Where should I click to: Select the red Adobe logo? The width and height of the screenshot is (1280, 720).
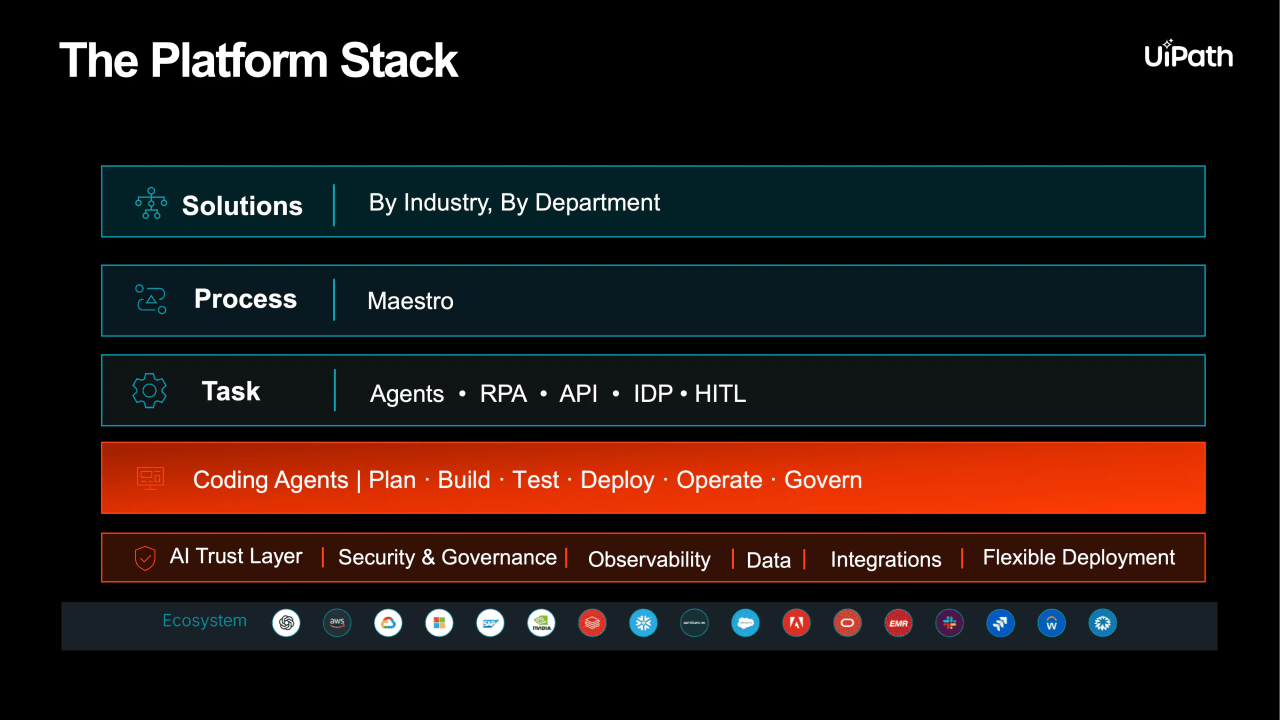(x=796, y=623)
